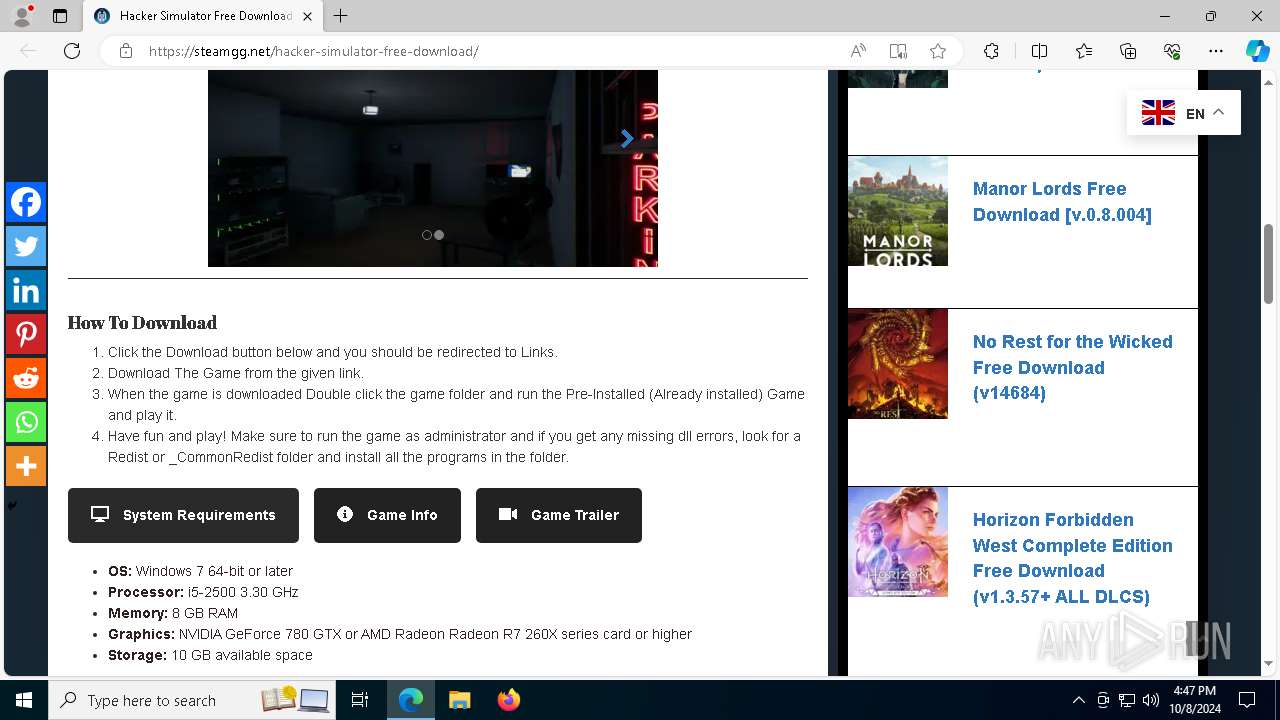1280x720 pixels.
Task: Go to next slideshow image
Action: [x=627, y=138]
